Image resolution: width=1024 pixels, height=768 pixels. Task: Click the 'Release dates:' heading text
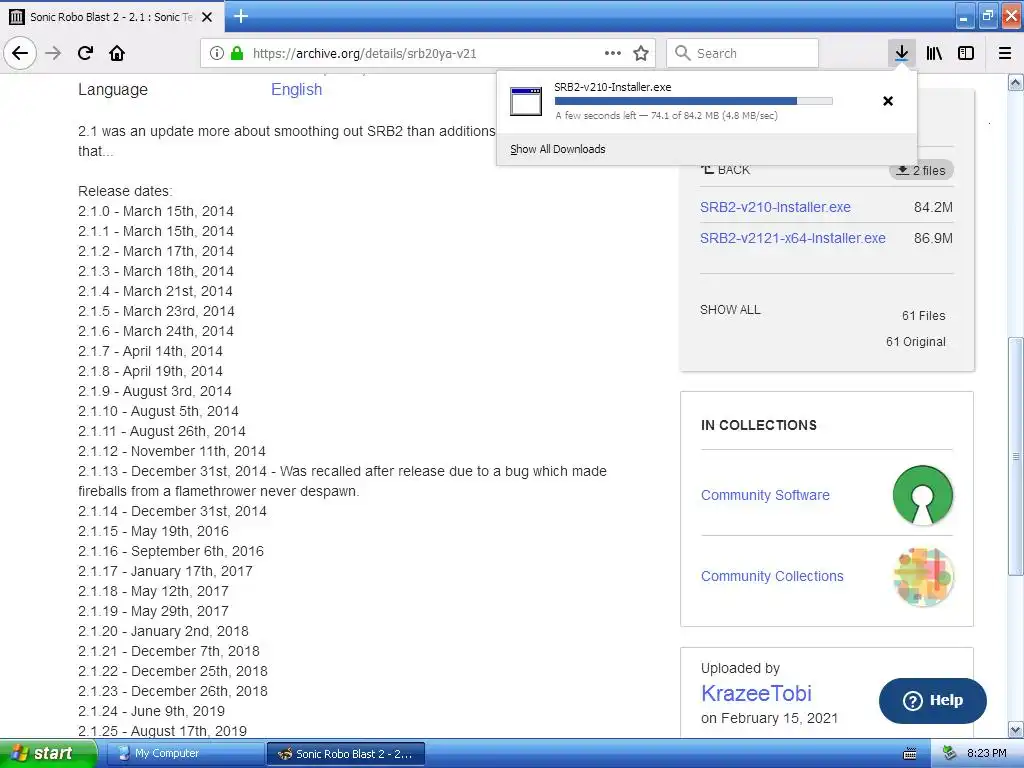pyautogui.click(x=125, y=191)
